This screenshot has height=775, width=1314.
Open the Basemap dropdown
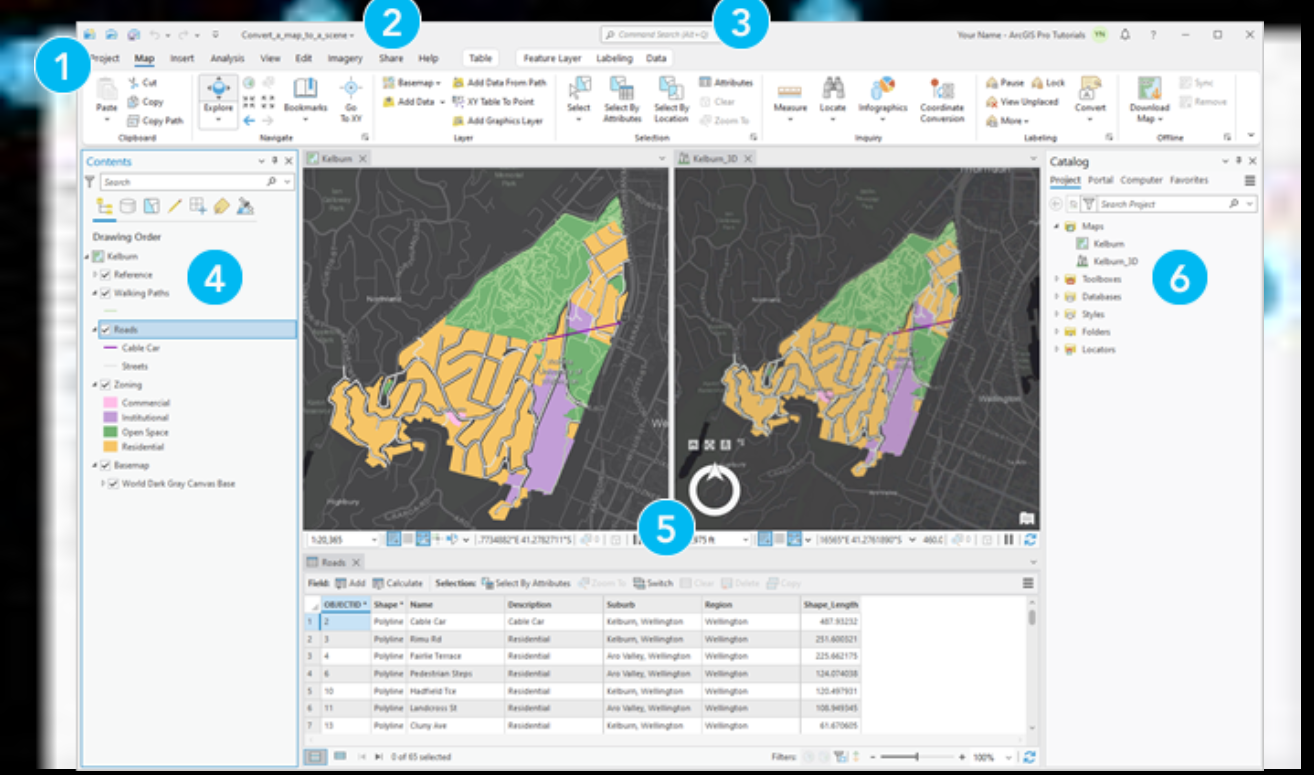click(414, 83)
